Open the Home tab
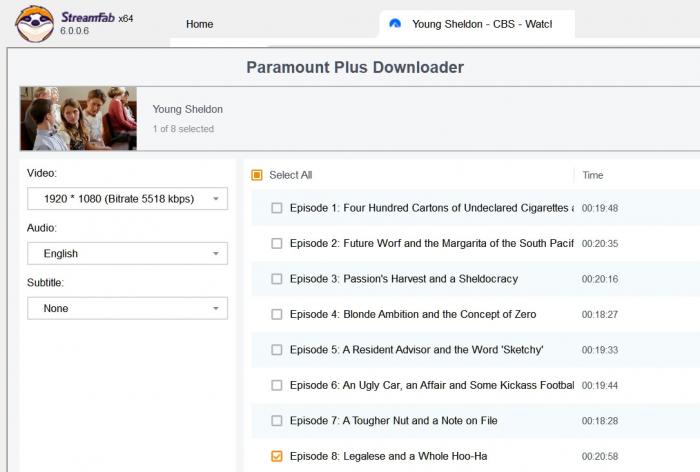Image resolution: width=700 pixels, height=472 pixels. [200, 24]
